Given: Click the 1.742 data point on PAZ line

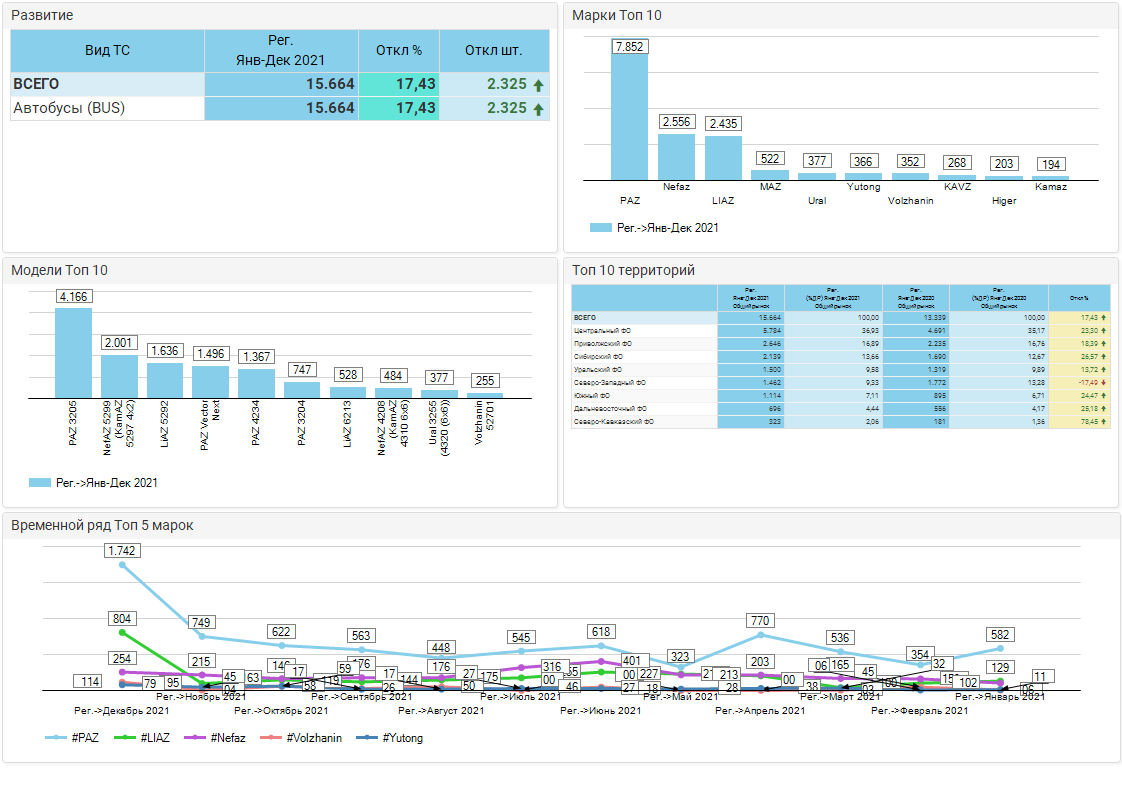Looking at the screenshot, I should tap(123, 565).
